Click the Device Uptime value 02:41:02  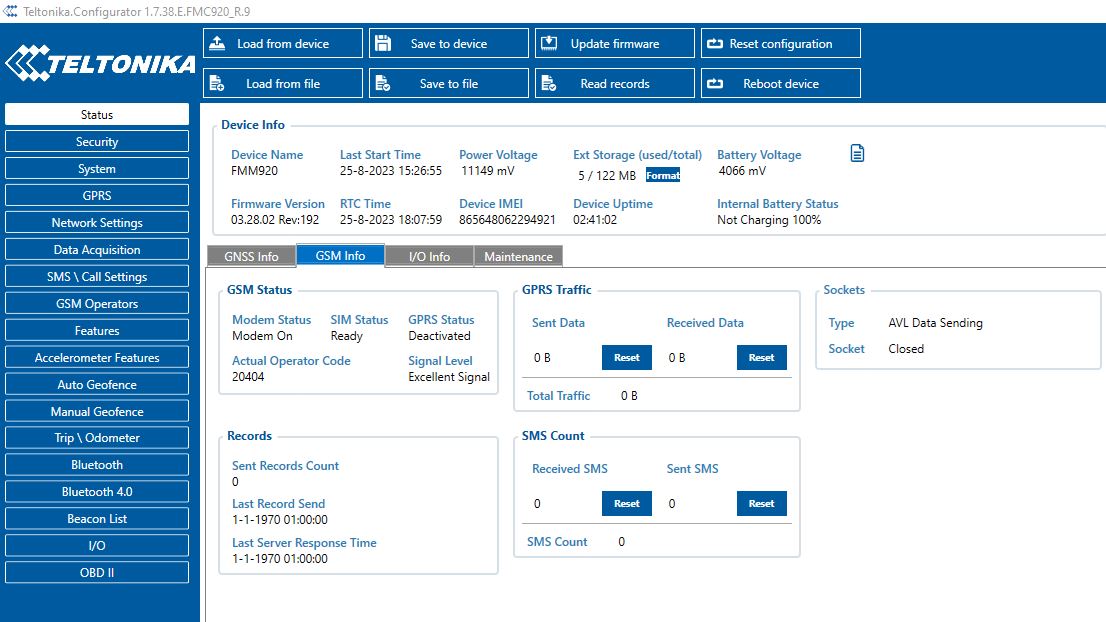point(595,220)
